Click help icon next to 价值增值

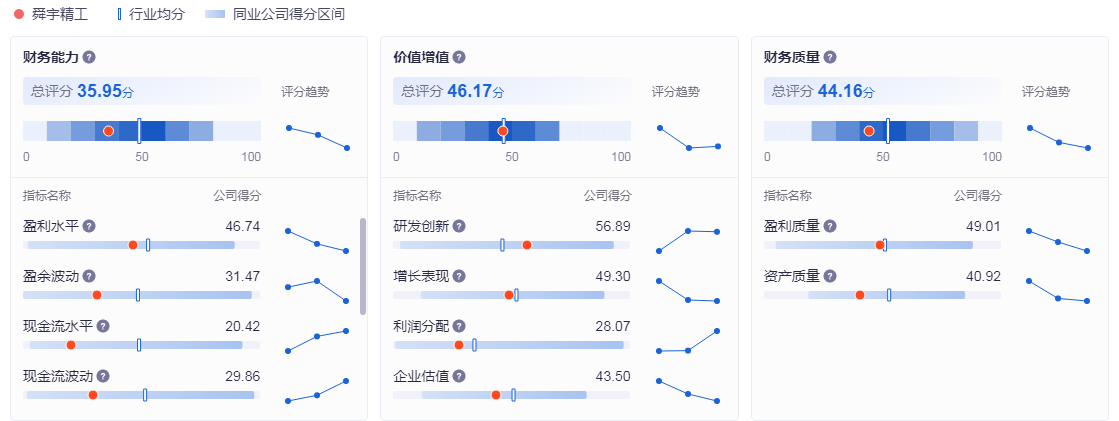pyautogui.click(x=459, y=58)
